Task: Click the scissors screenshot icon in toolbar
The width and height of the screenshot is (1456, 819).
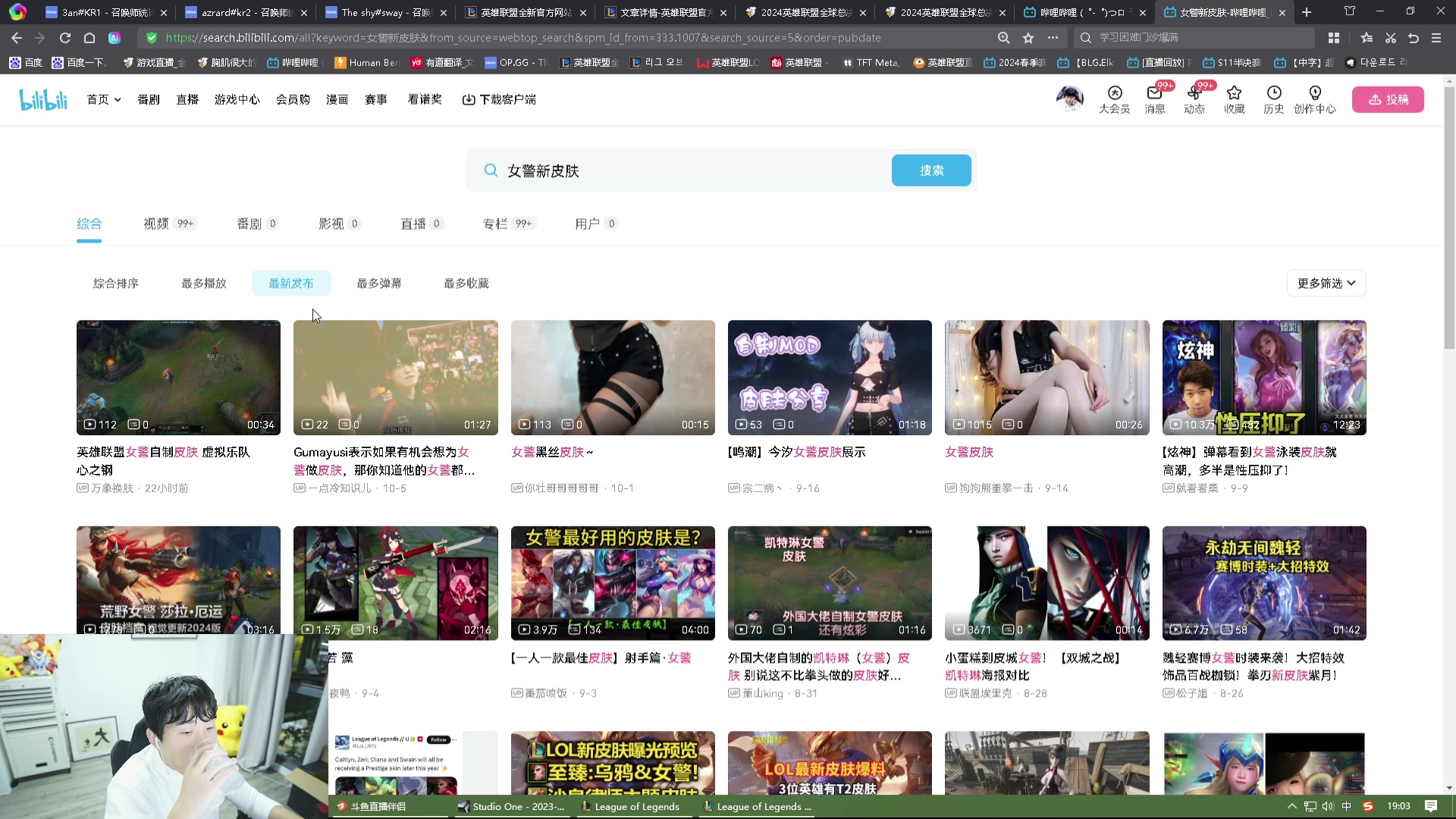Action: coord(1391,37)
